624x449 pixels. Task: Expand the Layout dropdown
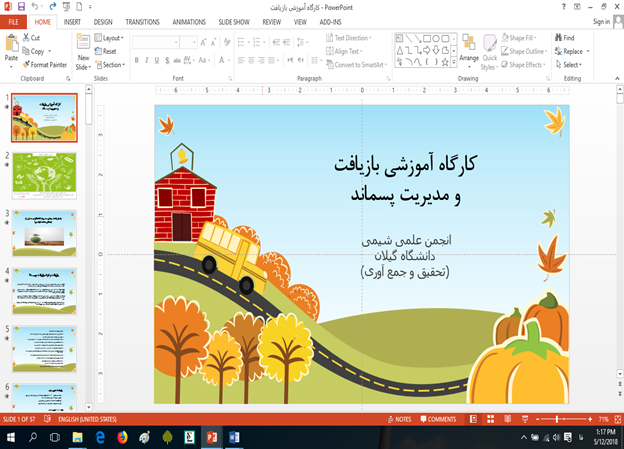pyautogui.click(x=112, y=38)
